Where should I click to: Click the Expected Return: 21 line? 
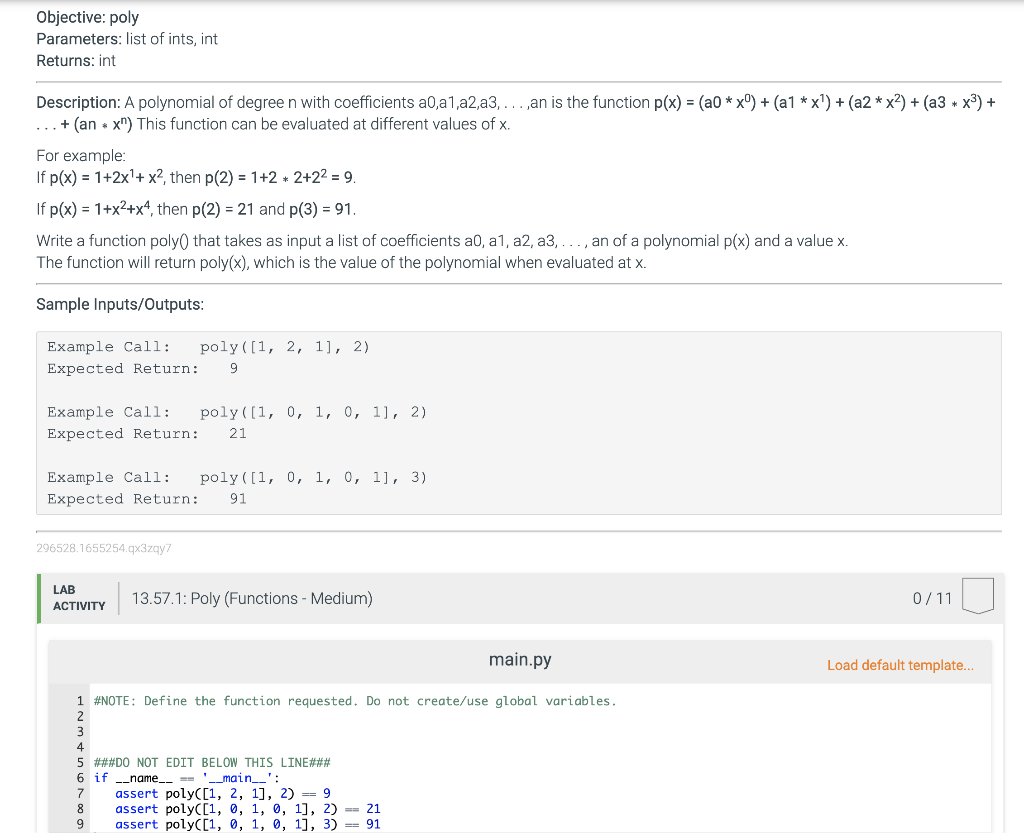click(144, 433)
